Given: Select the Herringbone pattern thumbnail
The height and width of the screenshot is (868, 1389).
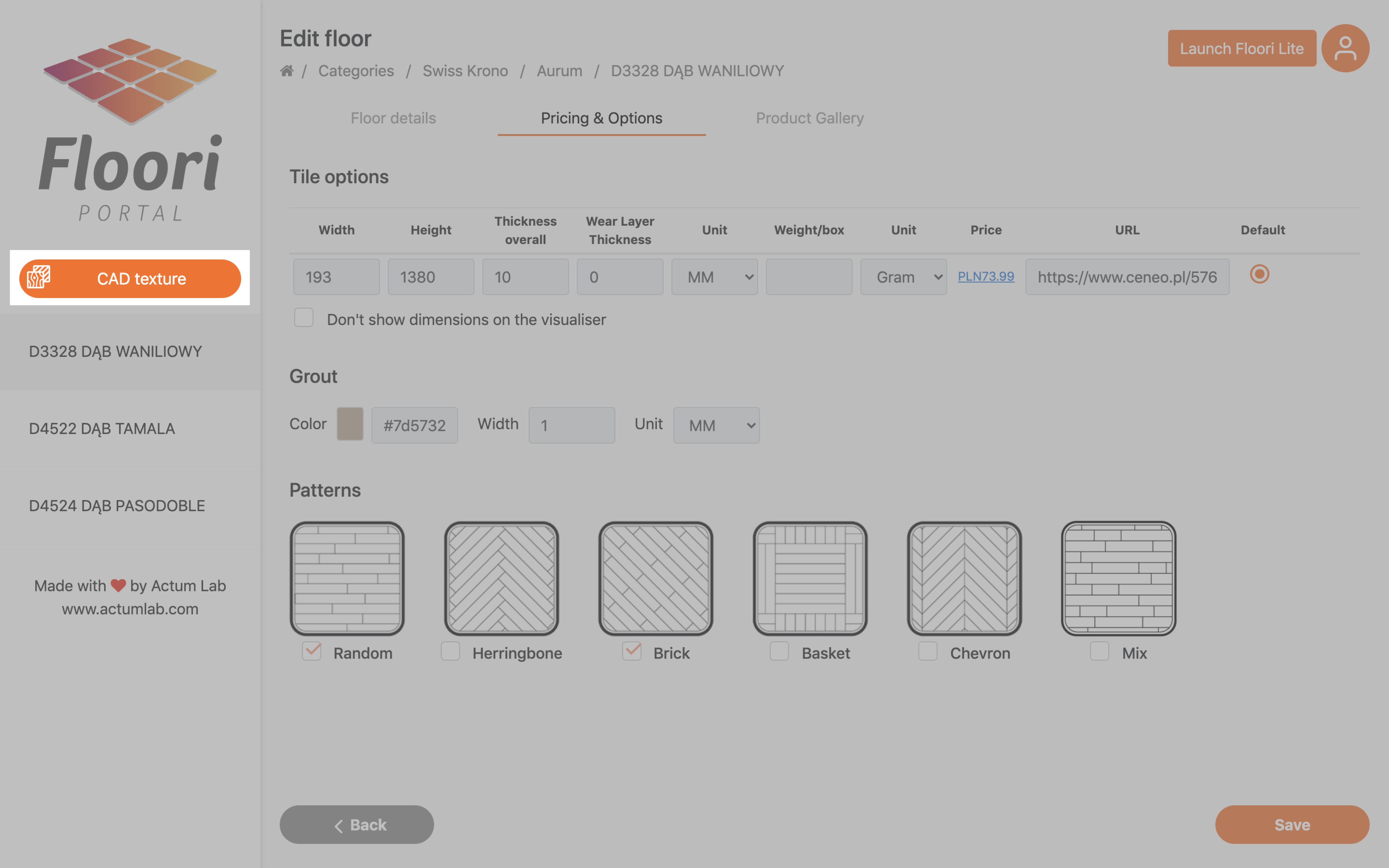Looking at the screenshot, I should click(x=502, y=578).
